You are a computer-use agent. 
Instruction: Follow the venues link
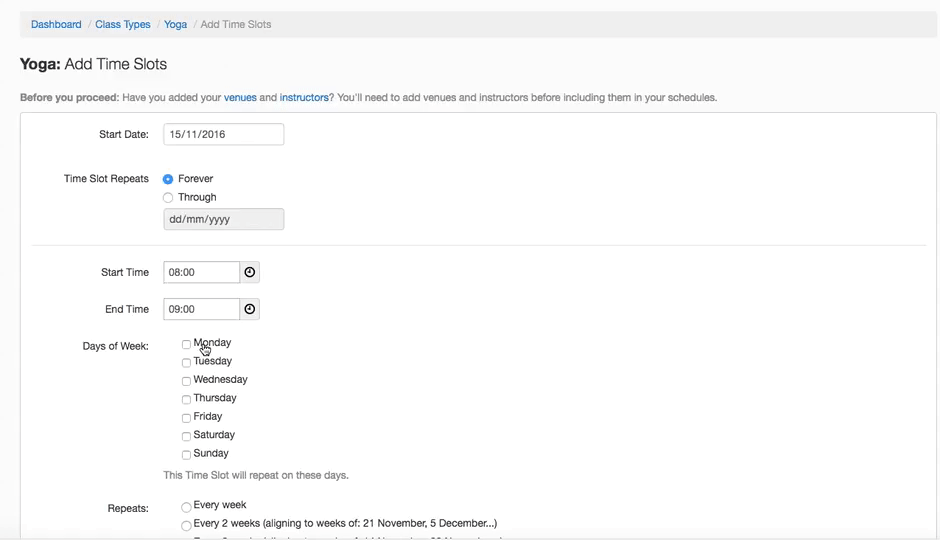click(x=240, y=98)
